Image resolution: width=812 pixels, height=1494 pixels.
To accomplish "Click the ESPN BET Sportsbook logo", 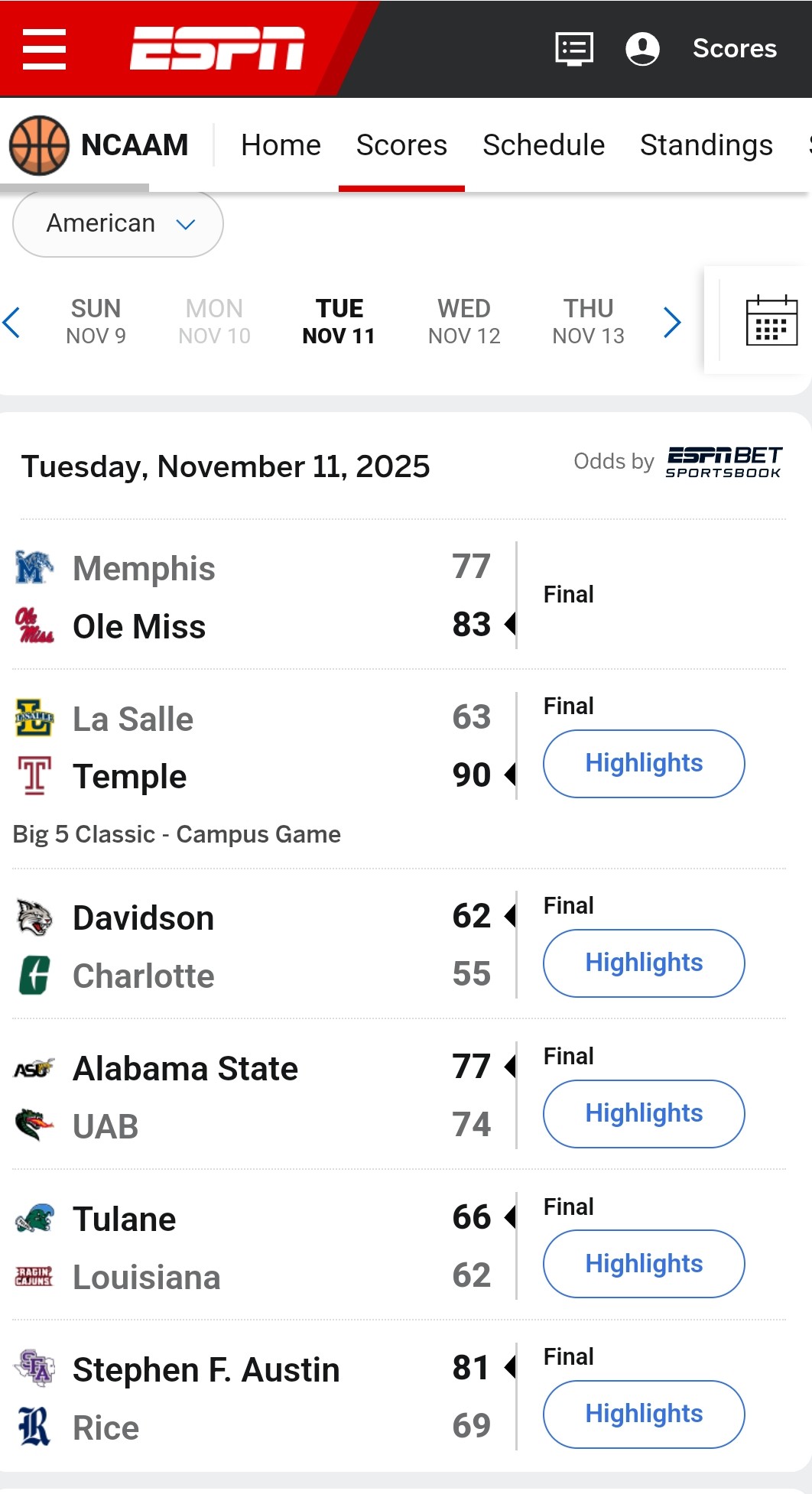I will click(x=723, y=462).
